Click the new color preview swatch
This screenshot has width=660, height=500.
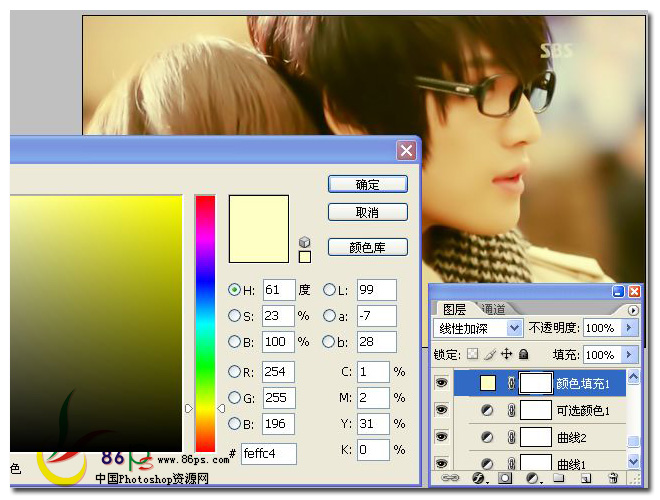[x=258, y=229]
